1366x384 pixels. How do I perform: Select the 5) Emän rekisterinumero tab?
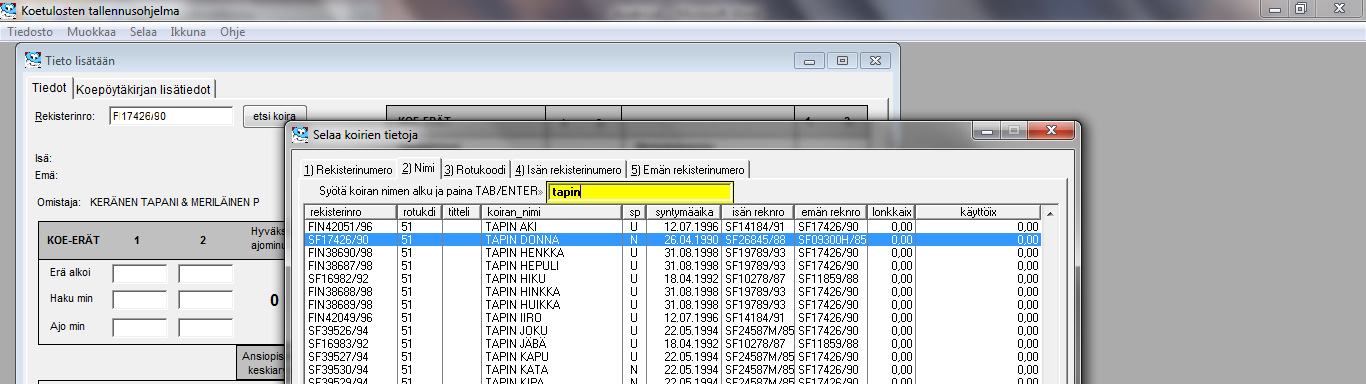pos(688,170)
